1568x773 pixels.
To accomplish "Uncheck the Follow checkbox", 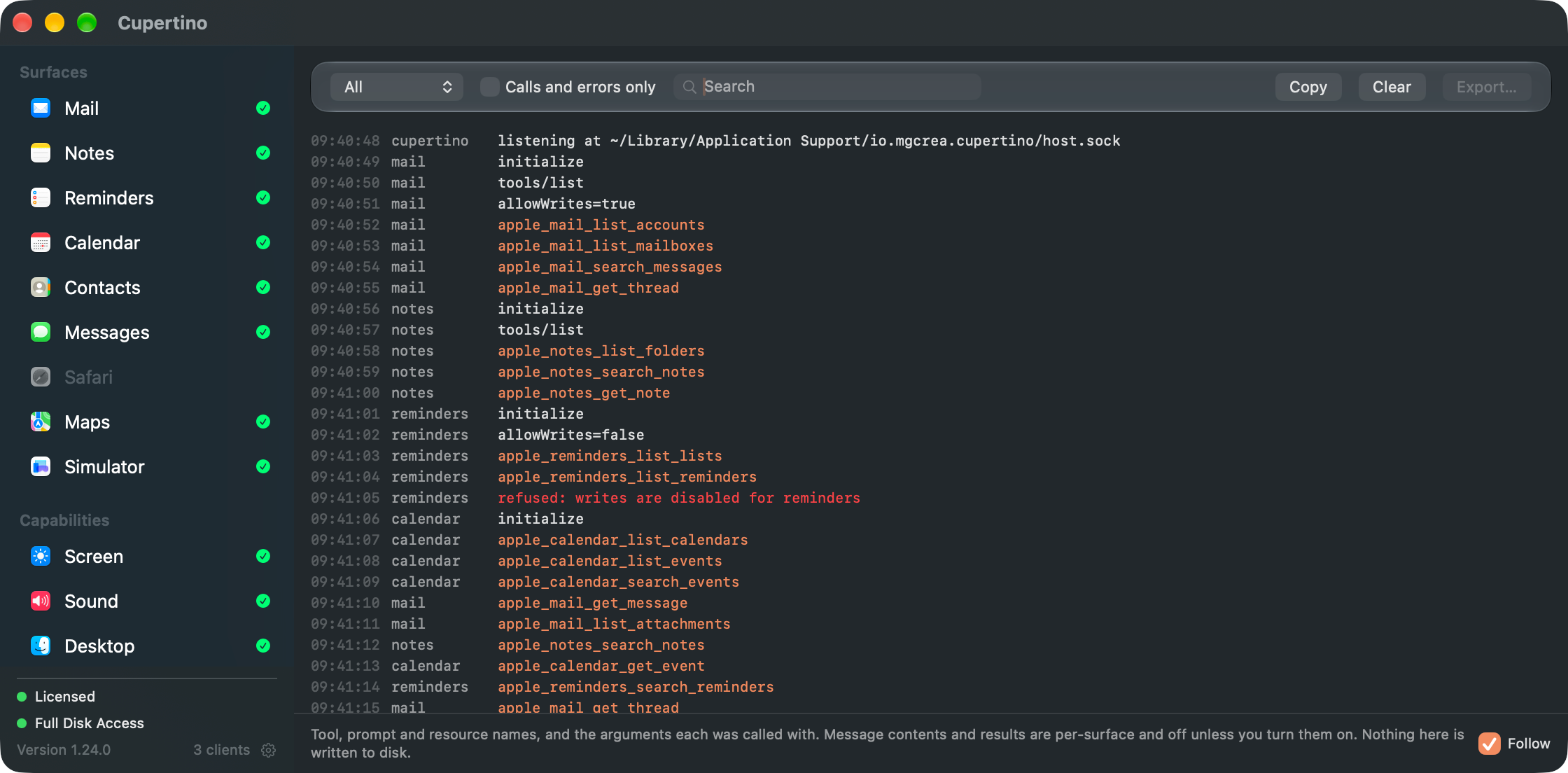I will point(1489,744).
